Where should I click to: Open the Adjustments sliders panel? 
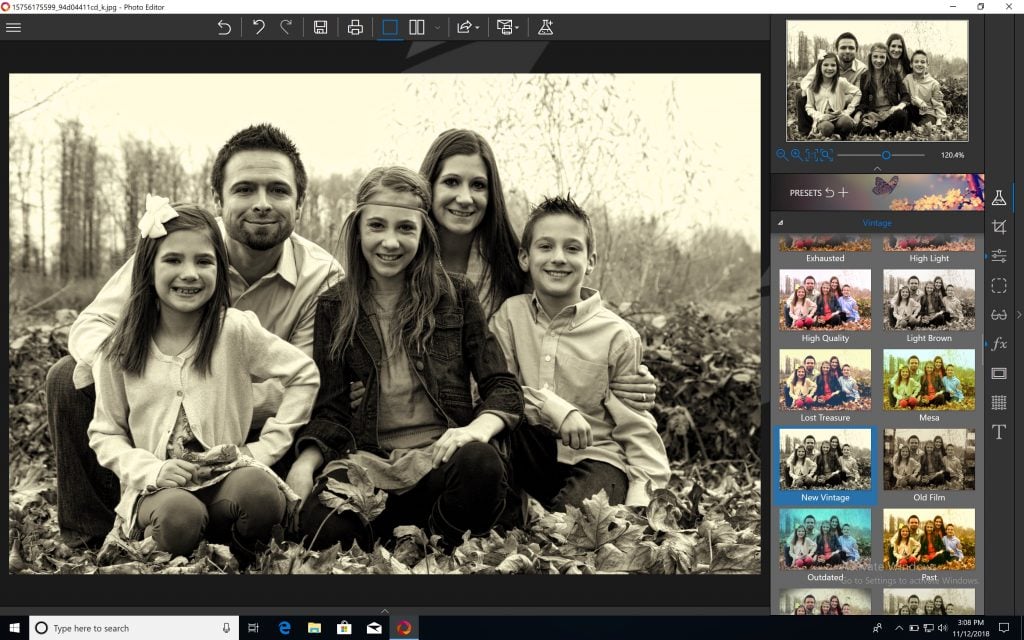pyautogui.click(x=999, y=256)
